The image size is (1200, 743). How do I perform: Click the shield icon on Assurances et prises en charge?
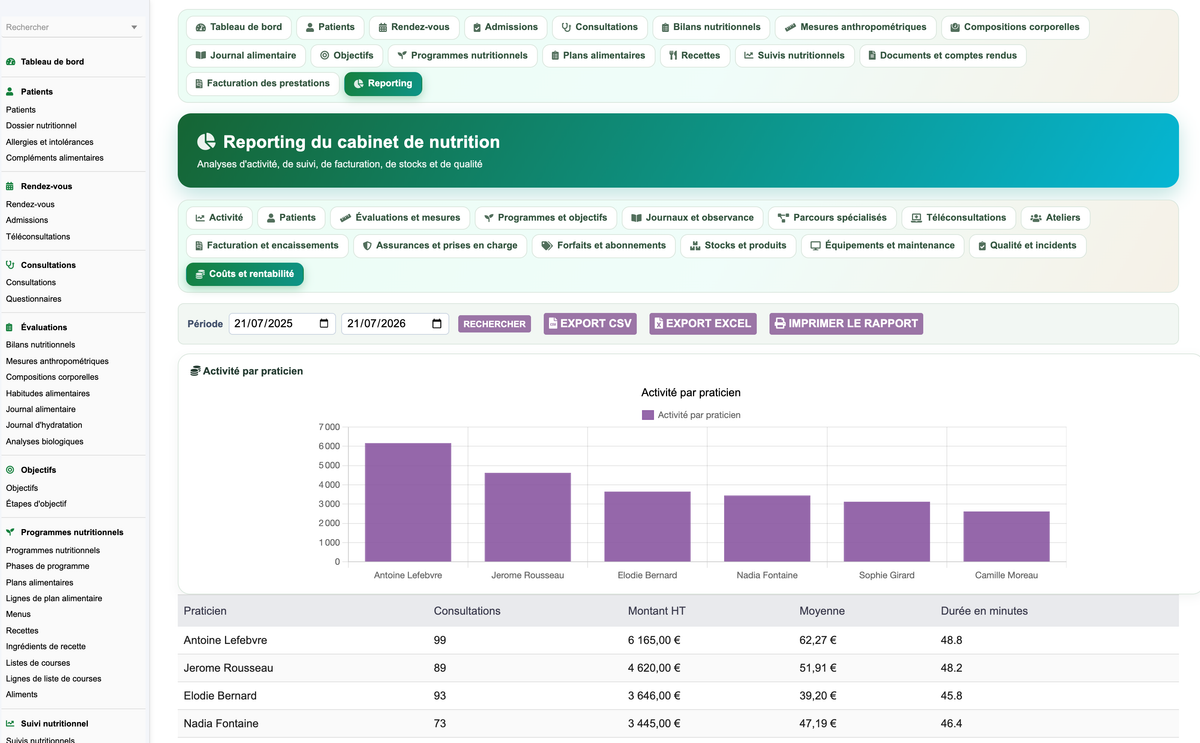[x=367, y=245]
